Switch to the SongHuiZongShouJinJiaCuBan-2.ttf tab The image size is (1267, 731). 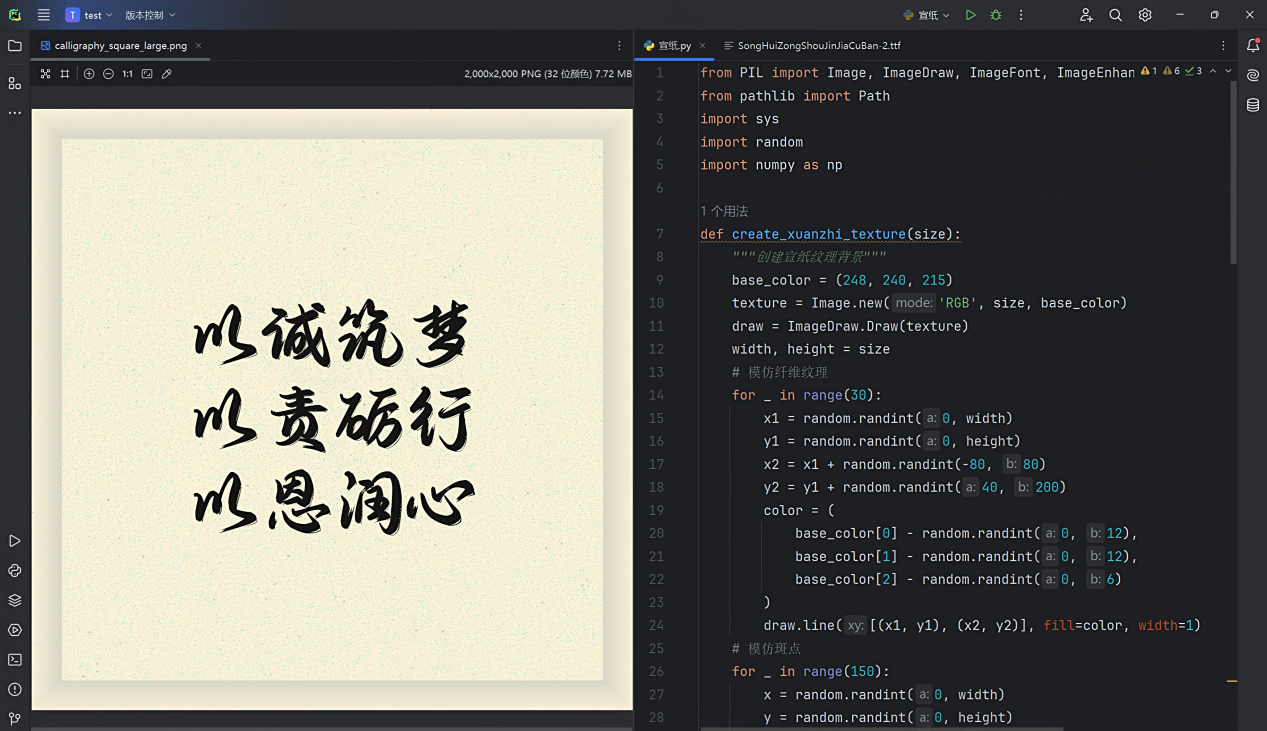pyautogui.click(x=811, y=46)
